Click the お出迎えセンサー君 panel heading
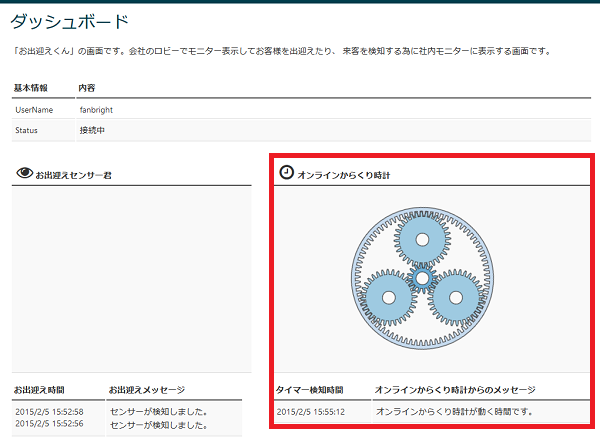This screenshot has height=441, width=600. click(73, 175)
